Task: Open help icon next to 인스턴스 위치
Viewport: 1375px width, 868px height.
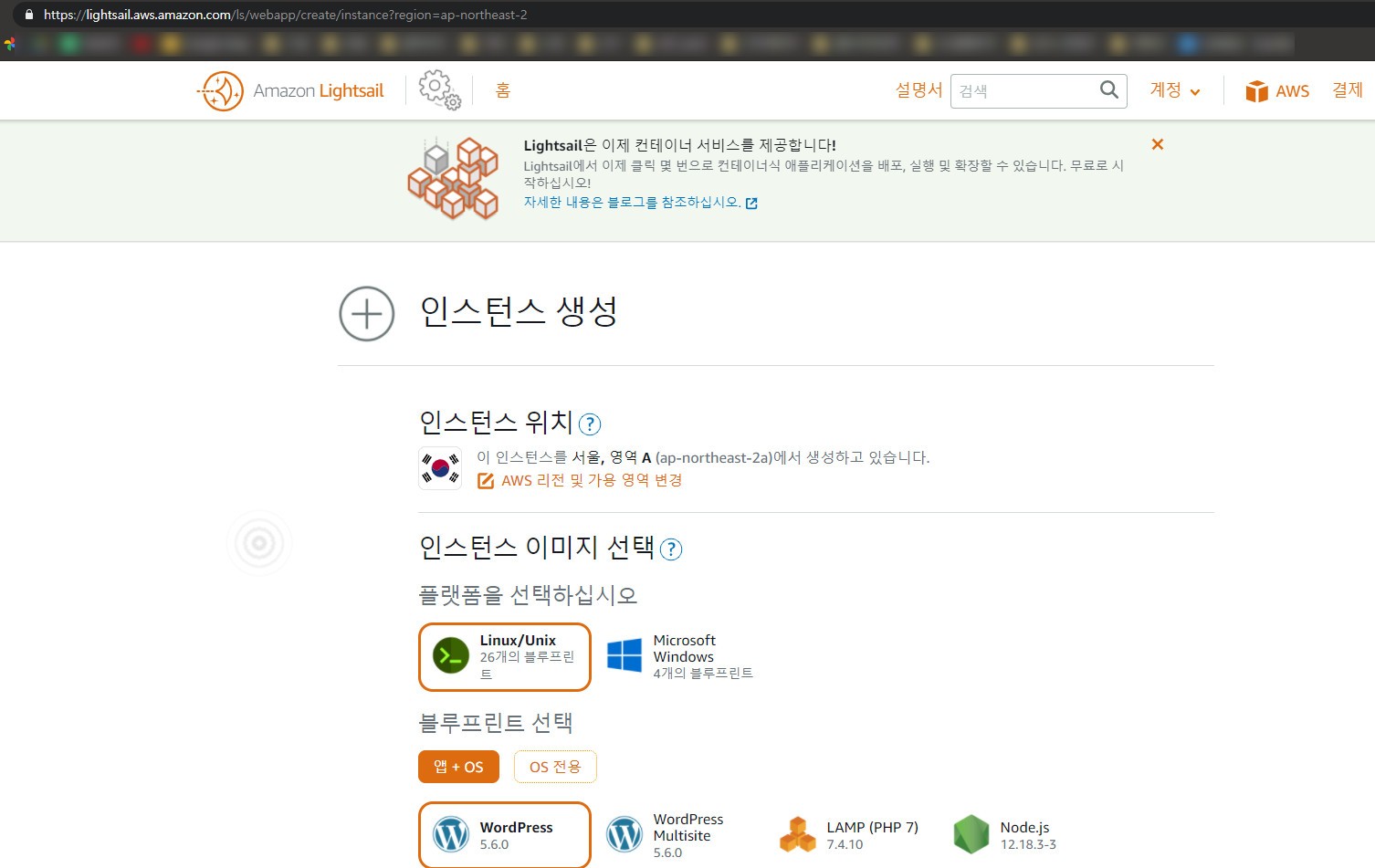Action: (x=590, y=424)
